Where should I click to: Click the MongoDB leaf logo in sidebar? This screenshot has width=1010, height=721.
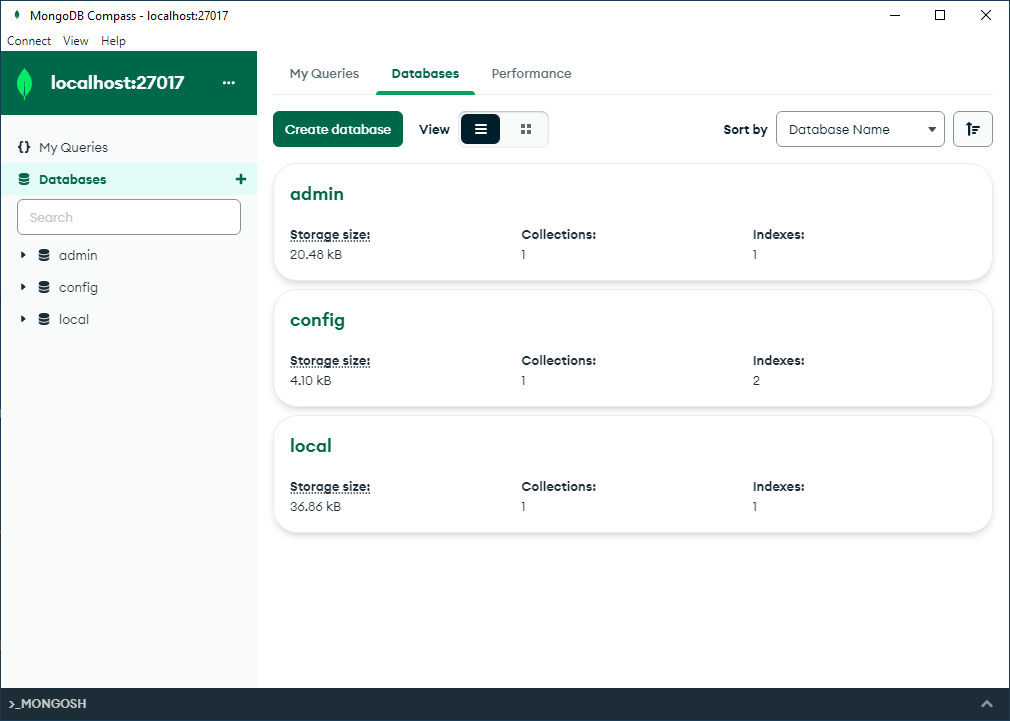coord(25,83)
